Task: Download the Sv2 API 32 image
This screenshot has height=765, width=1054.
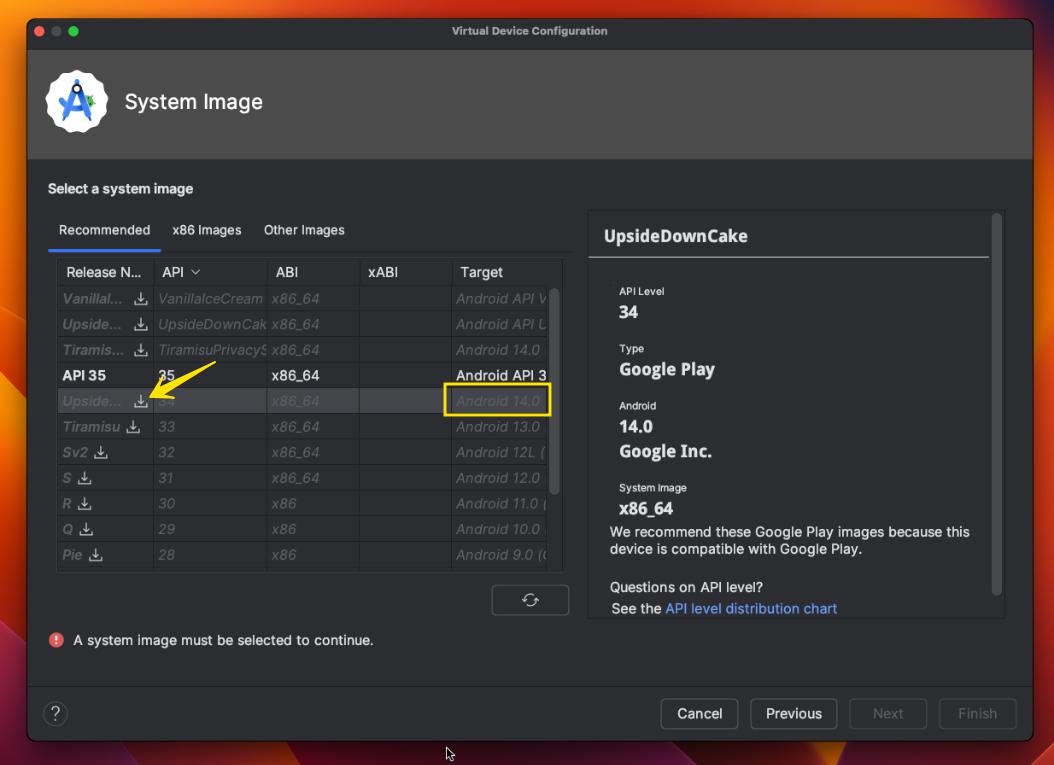Action: 101,452
